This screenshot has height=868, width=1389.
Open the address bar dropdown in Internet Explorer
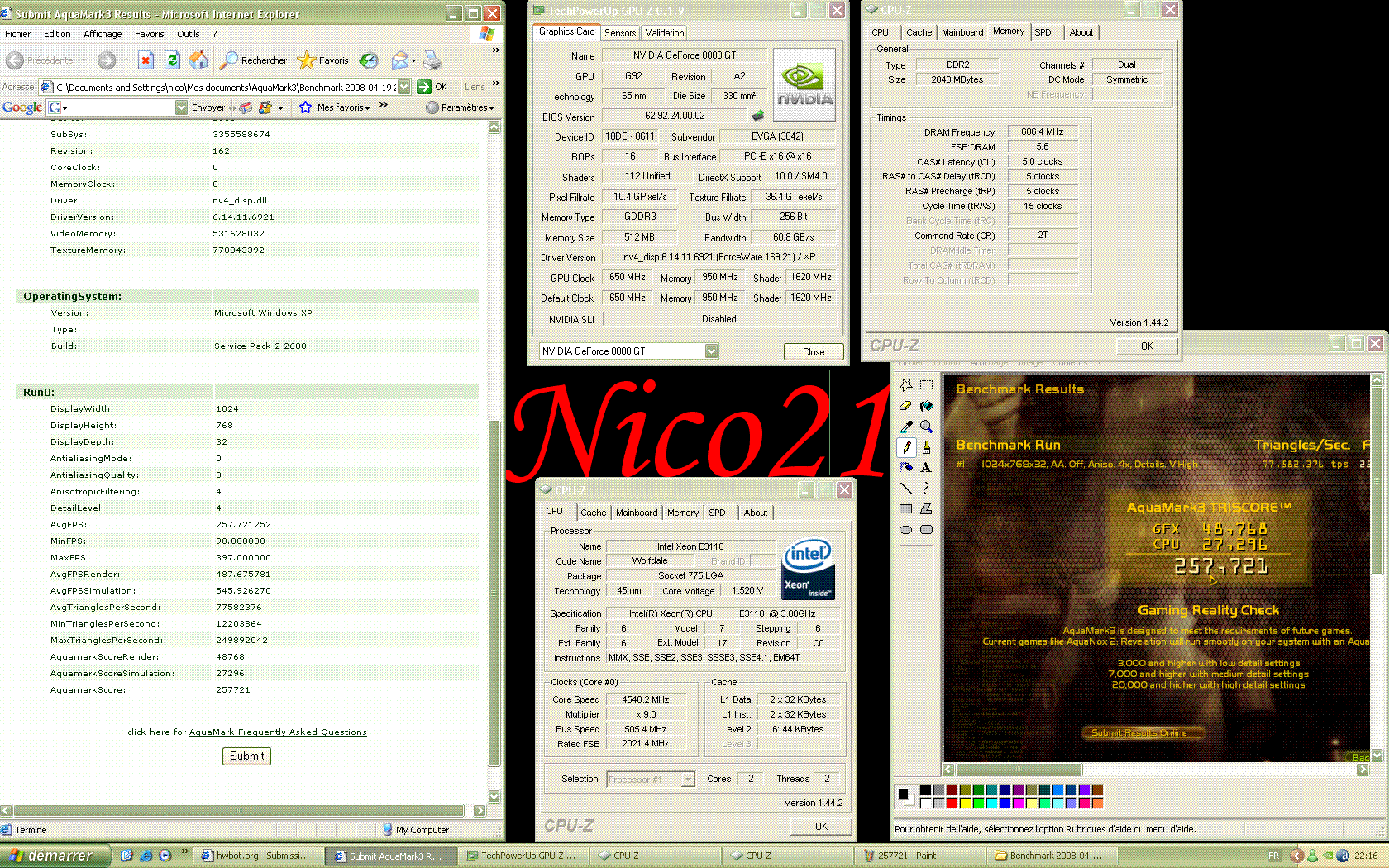point(403,87)
